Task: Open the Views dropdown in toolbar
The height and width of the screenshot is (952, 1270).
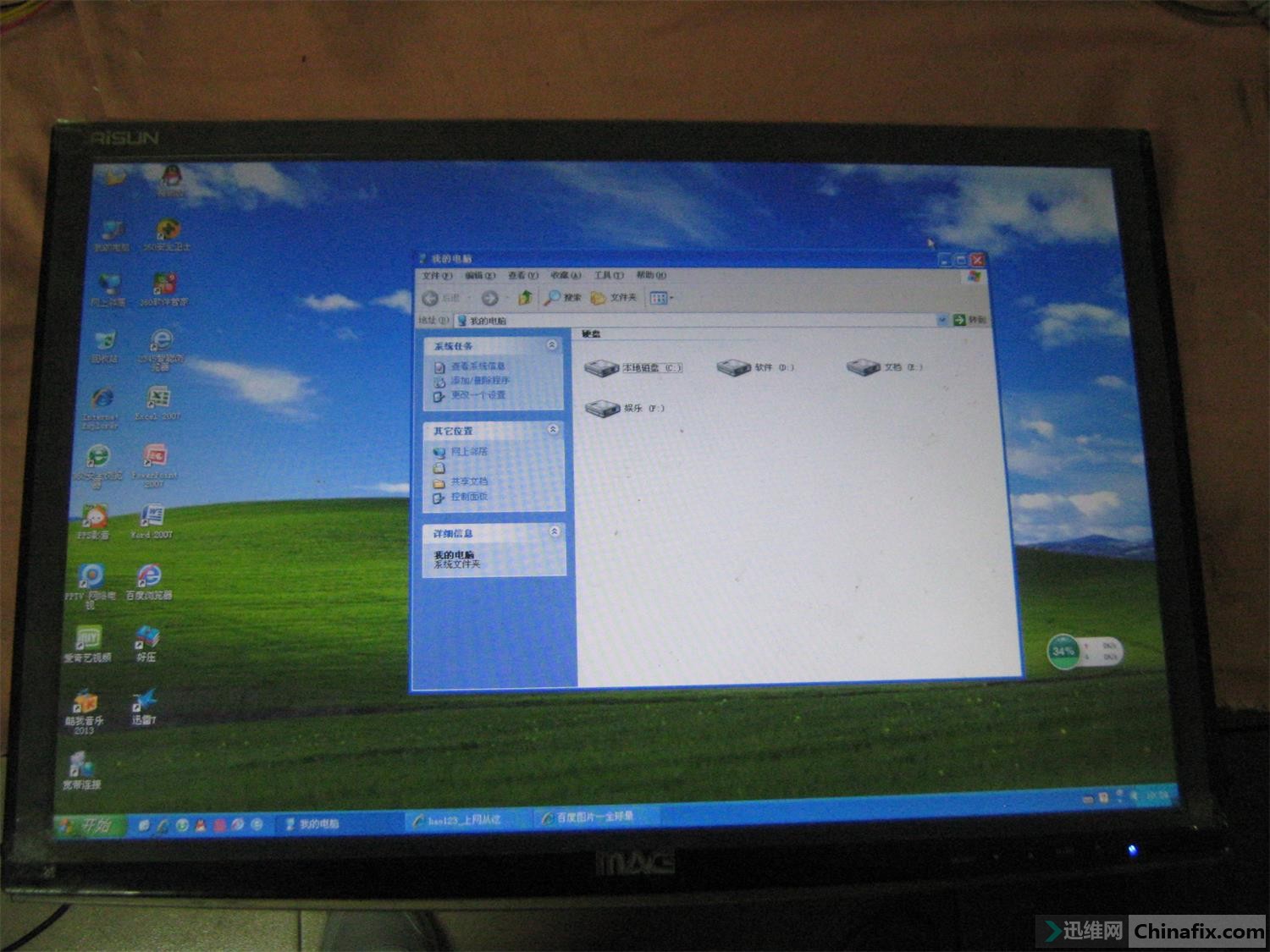Action: 661,298
